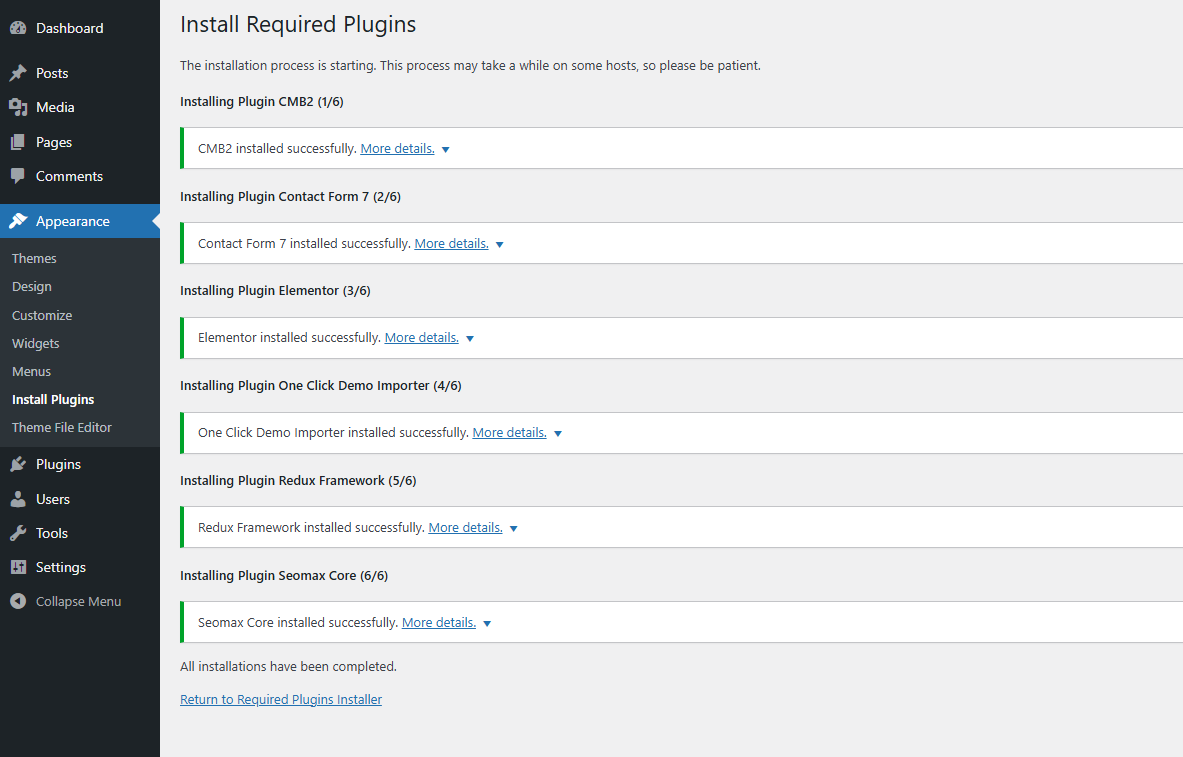Click the Tools wrench icon
The height and width of the screenshot is (757, 1183).
18,533
